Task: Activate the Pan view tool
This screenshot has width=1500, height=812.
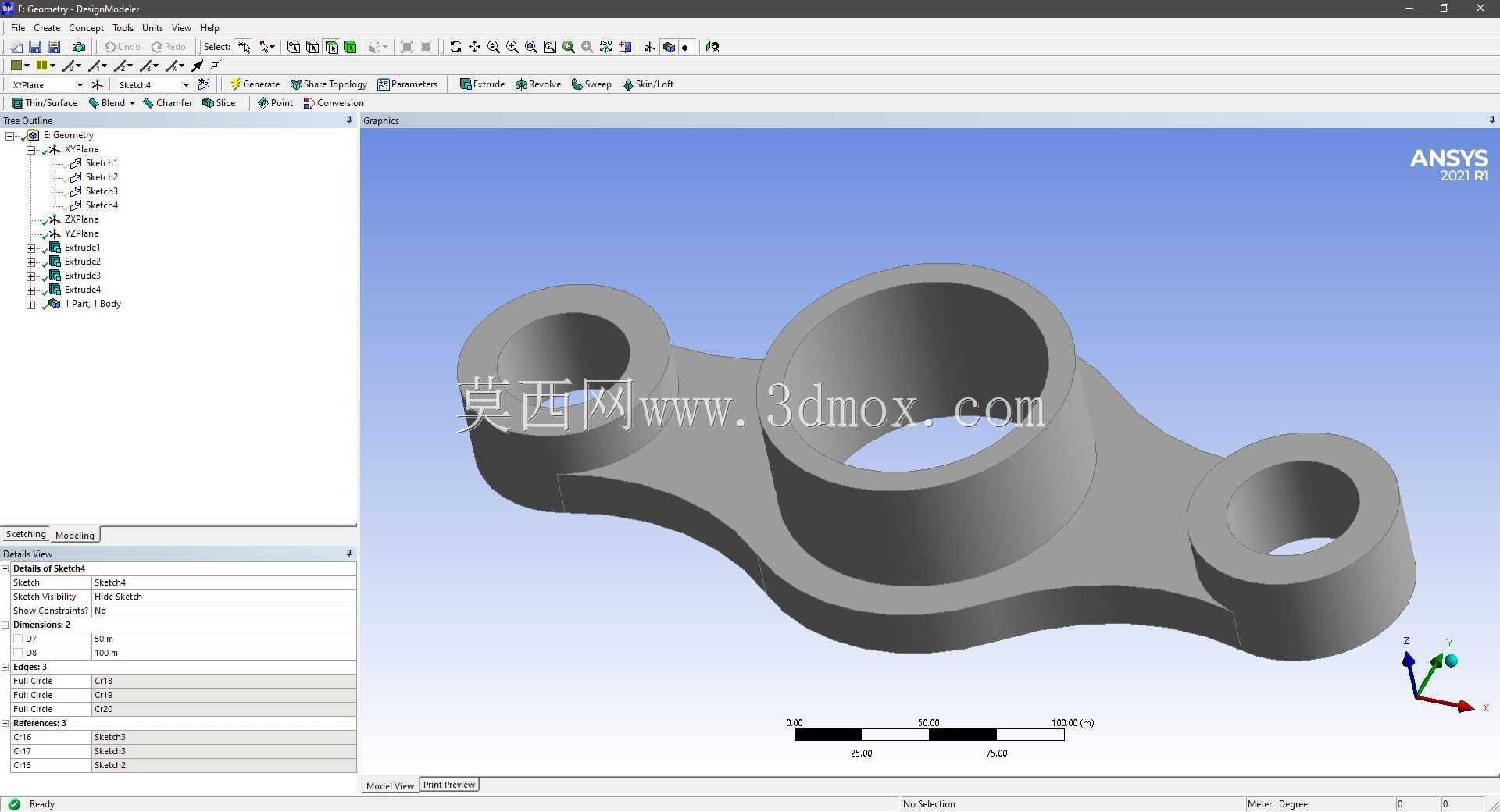Action: point(474,47)
